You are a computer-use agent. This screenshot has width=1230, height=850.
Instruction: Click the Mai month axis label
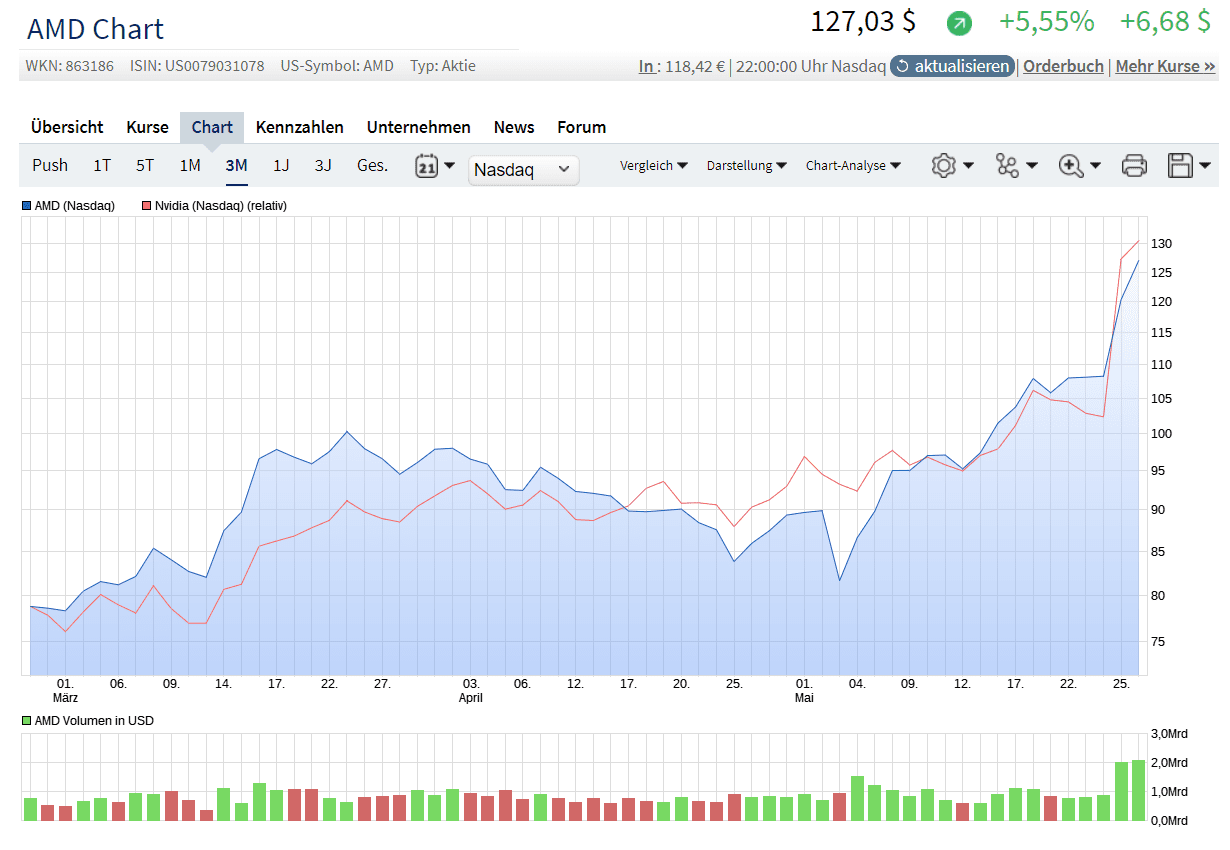804,698
